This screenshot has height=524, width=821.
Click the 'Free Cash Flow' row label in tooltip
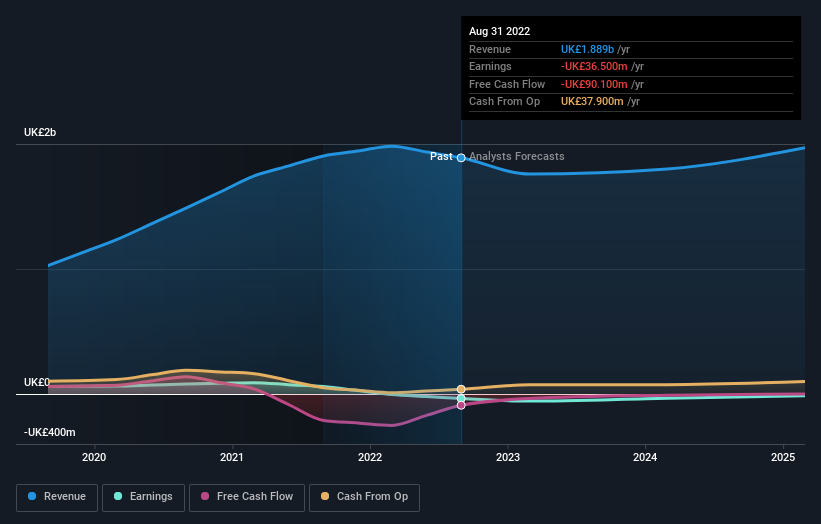point(507,84)
